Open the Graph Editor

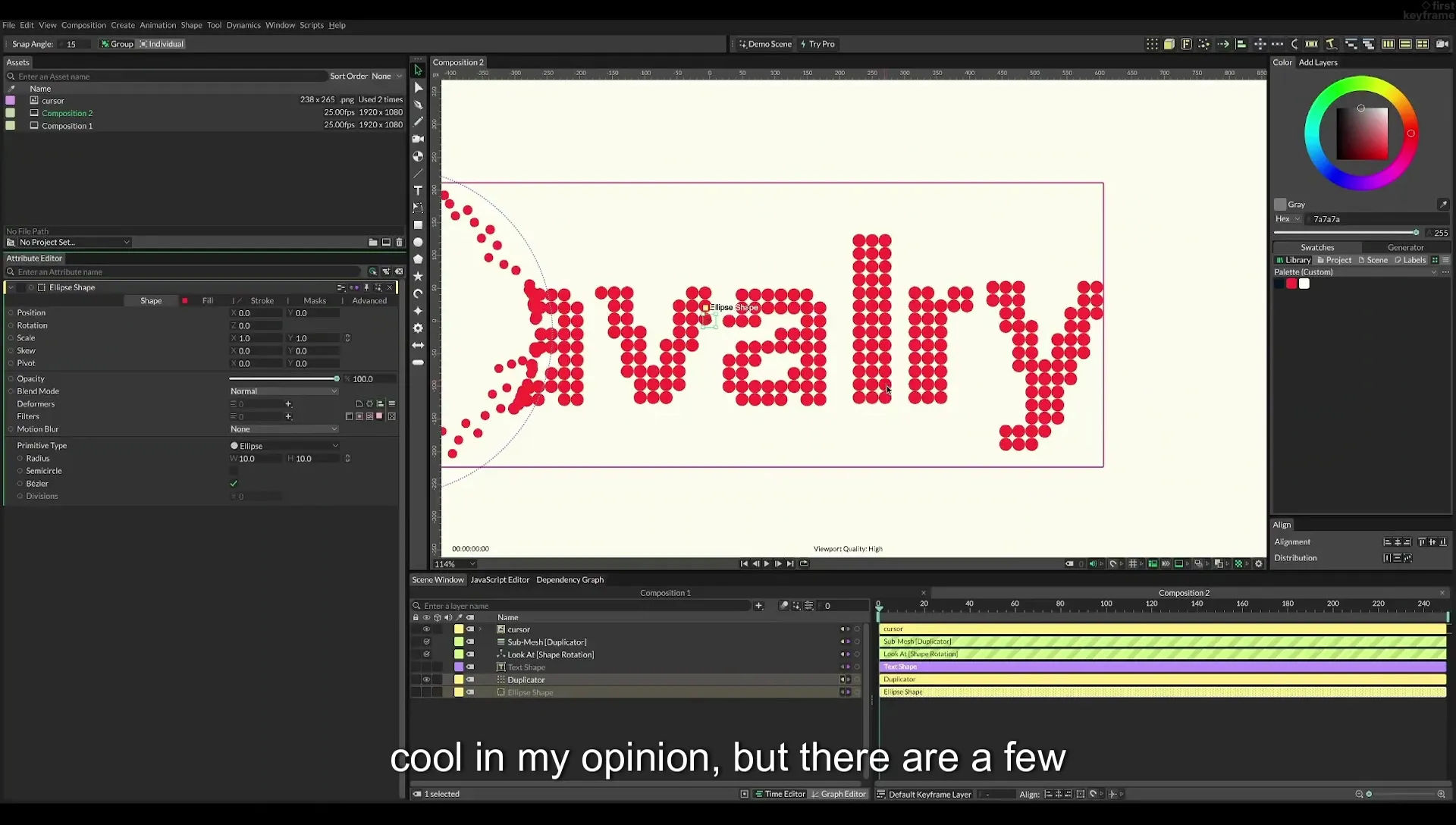pyautogui.click(x=839, y=794)
